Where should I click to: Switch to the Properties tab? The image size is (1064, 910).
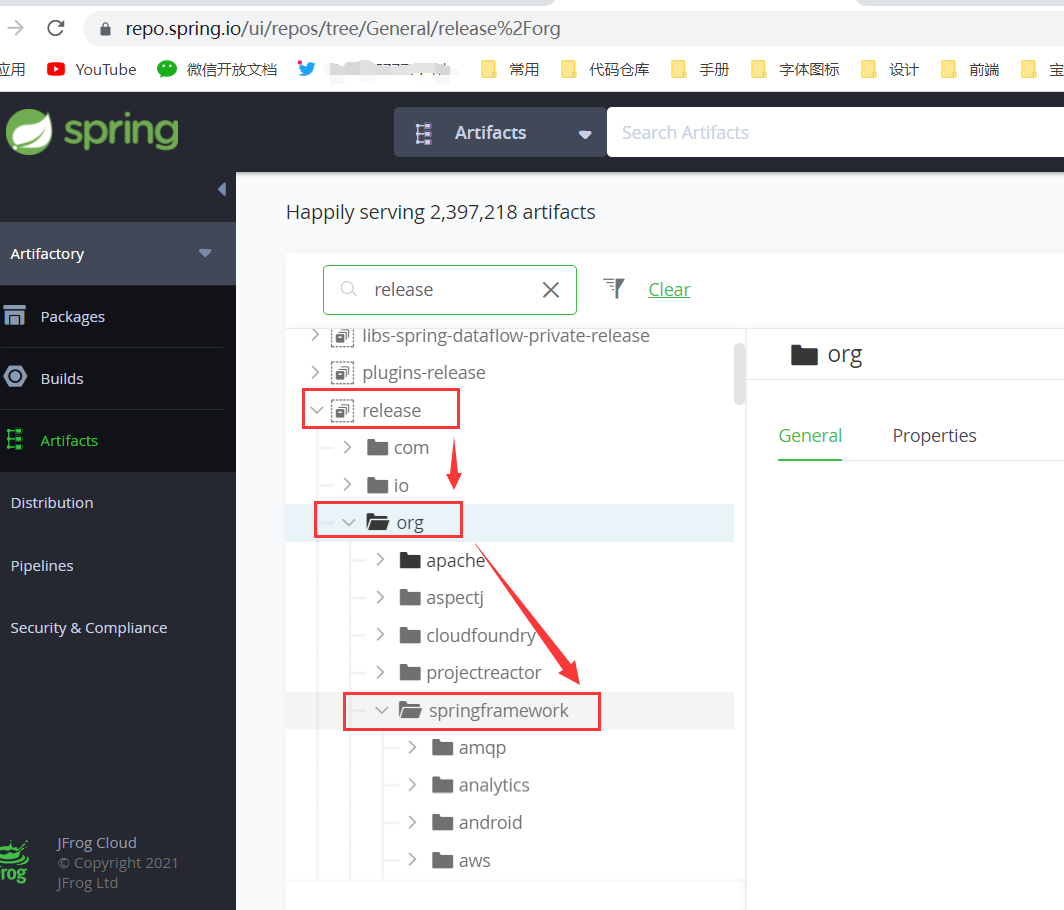click(934, 436)
